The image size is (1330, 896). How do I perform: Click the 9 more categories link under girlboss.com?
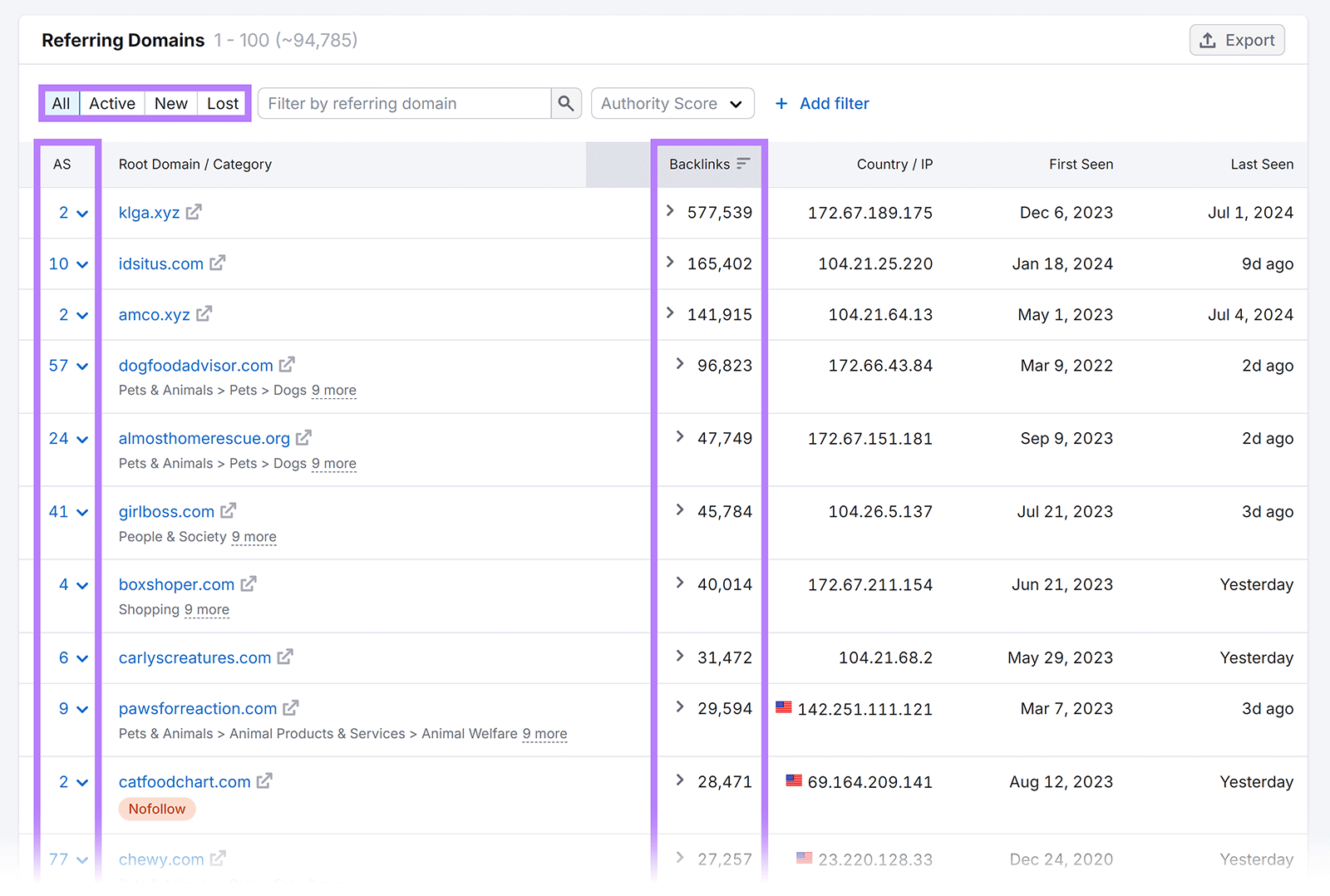[254, 537]
